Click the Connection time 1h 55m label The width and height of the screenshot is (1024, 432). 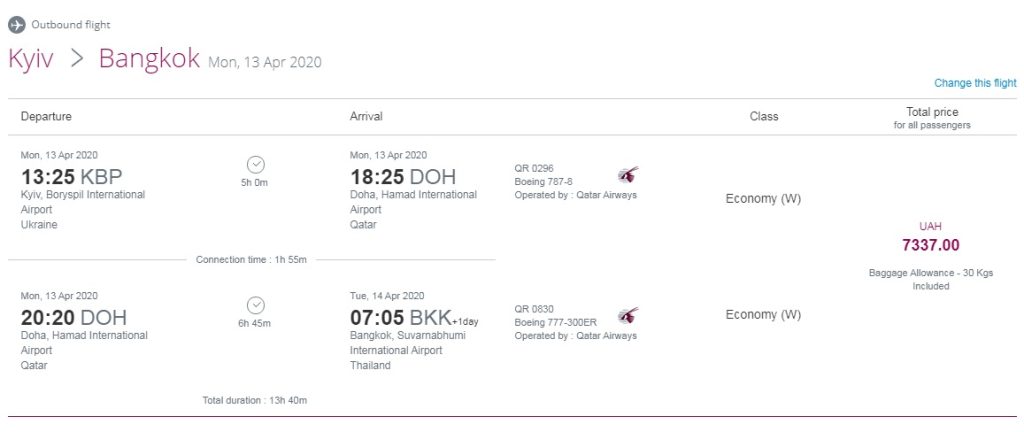(251, 260)
